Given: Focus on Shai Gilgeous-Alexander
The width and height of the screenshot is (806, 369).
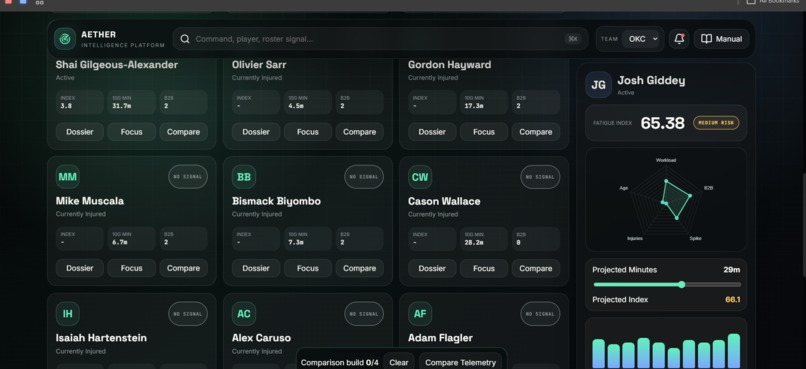Looking at the screenshot, I should click(132, 132).
